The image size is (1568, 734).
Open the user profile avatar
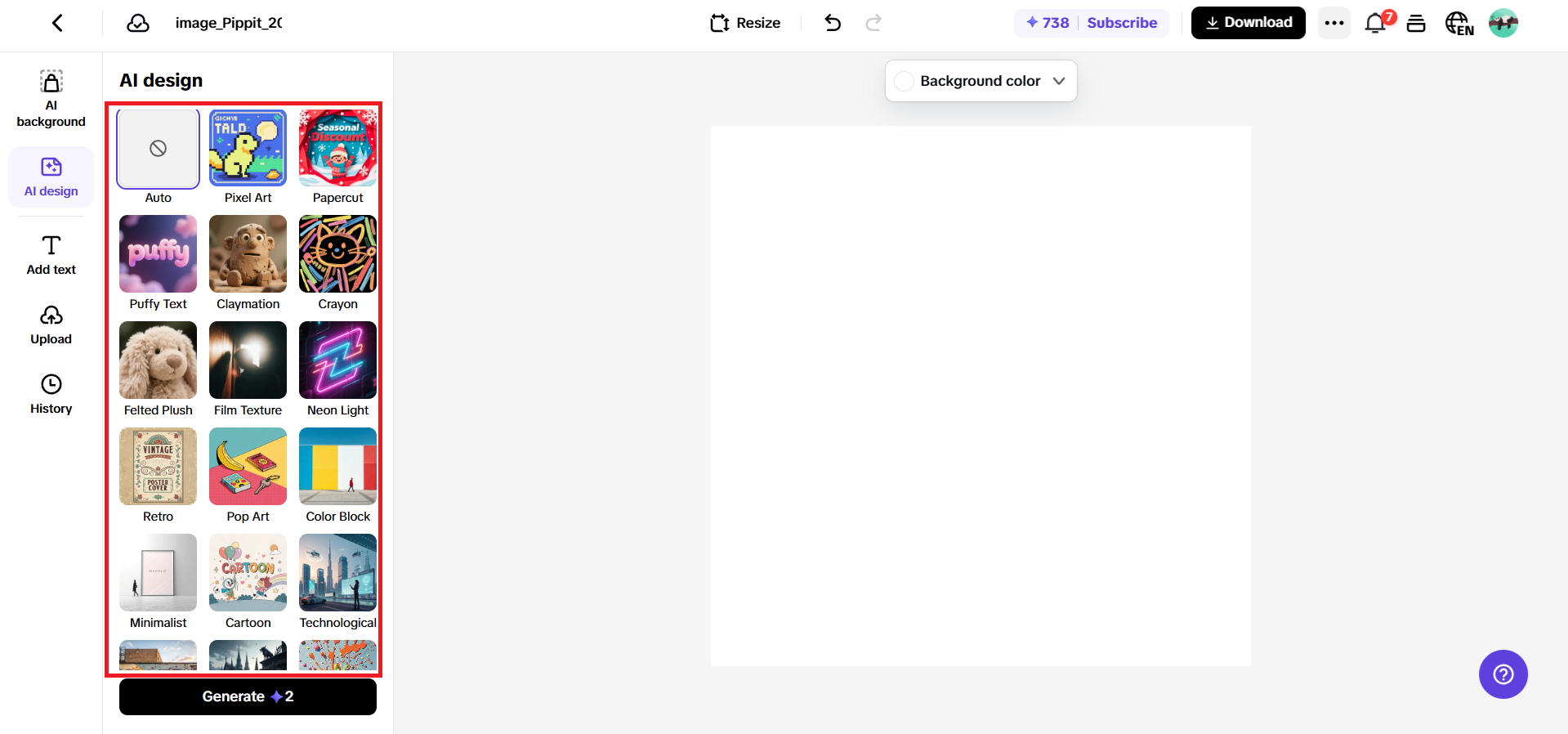tap(1503, 23)
